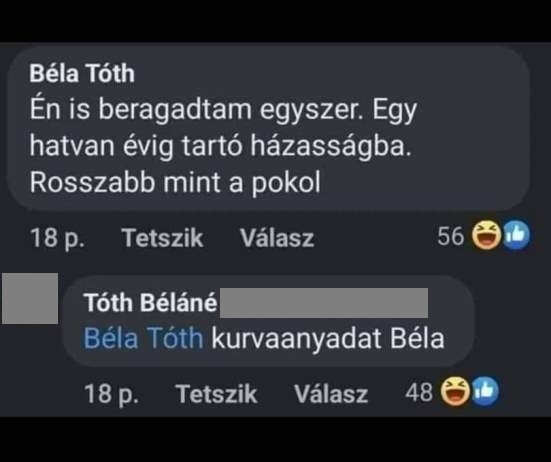Click the blue like icon on the Tóth Béláné reply
551x462 pixels.
coord(485,391)
